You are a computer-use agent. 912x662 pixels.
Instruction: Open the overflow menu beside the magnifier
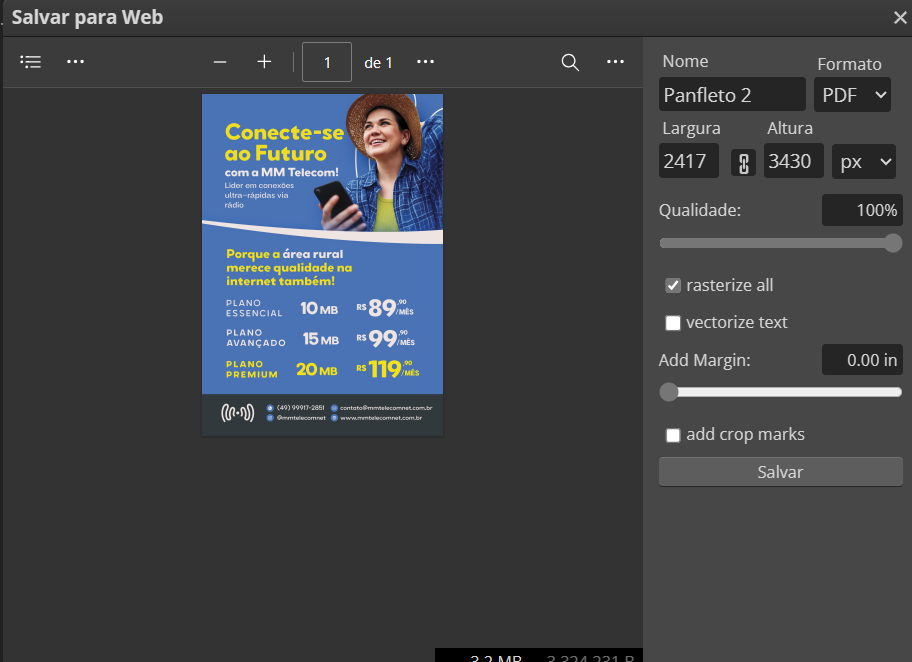[615, 62]
